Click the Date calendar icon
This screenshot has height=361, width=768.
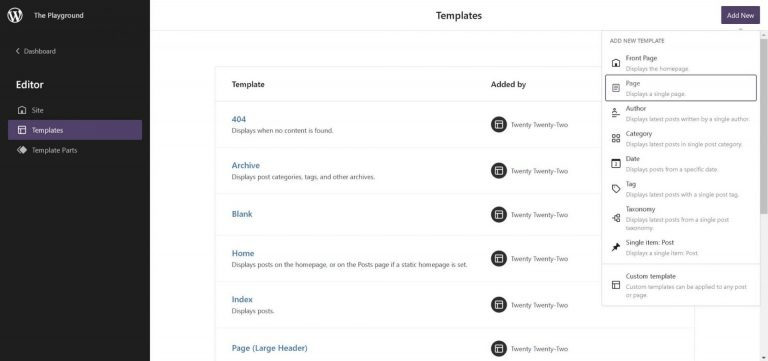(x=616, y=164)
